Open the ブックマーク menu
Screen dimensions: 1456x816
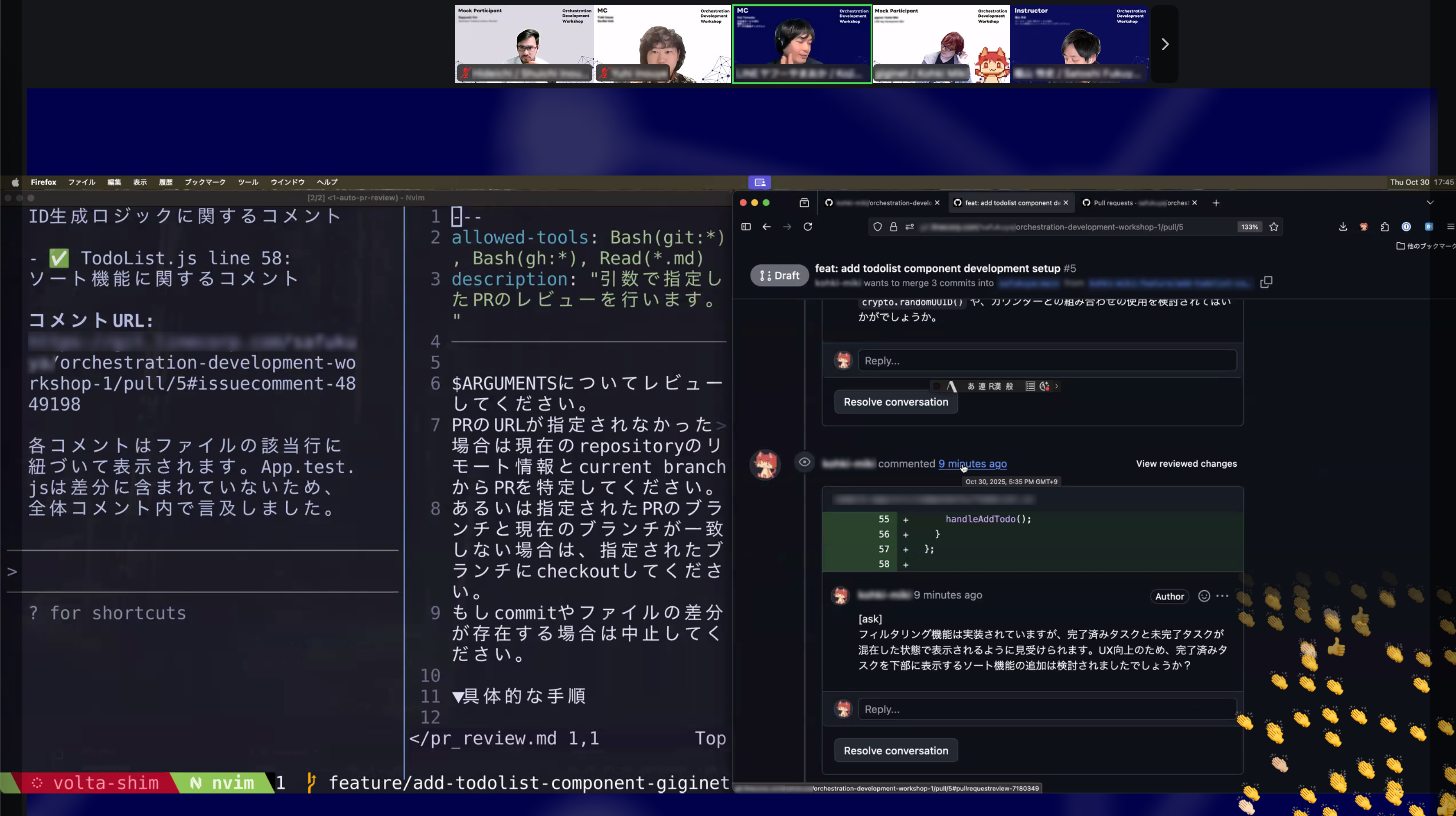coord(205,182)
